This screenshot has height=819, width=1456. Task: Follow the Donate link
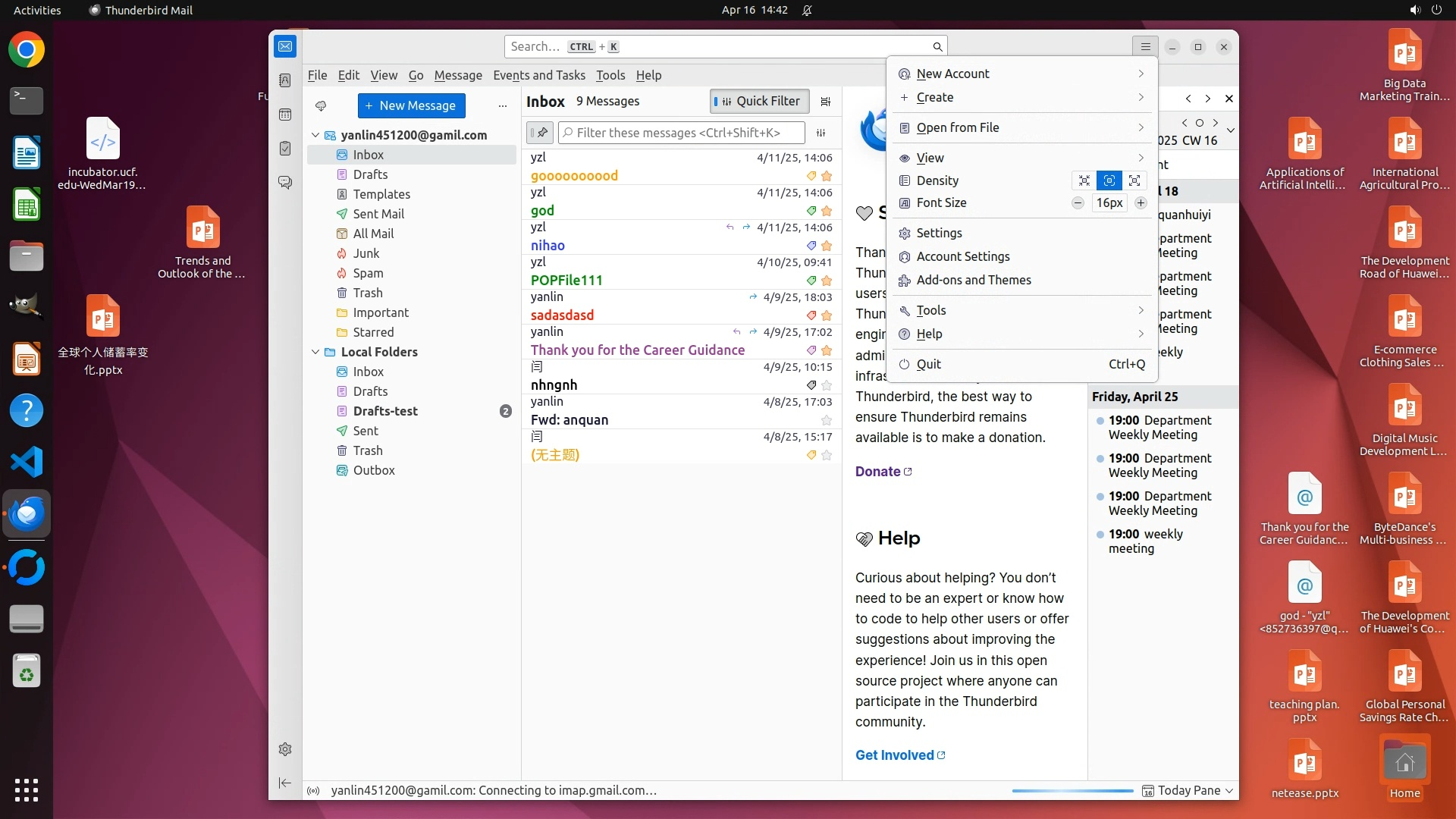pos(877,472)
